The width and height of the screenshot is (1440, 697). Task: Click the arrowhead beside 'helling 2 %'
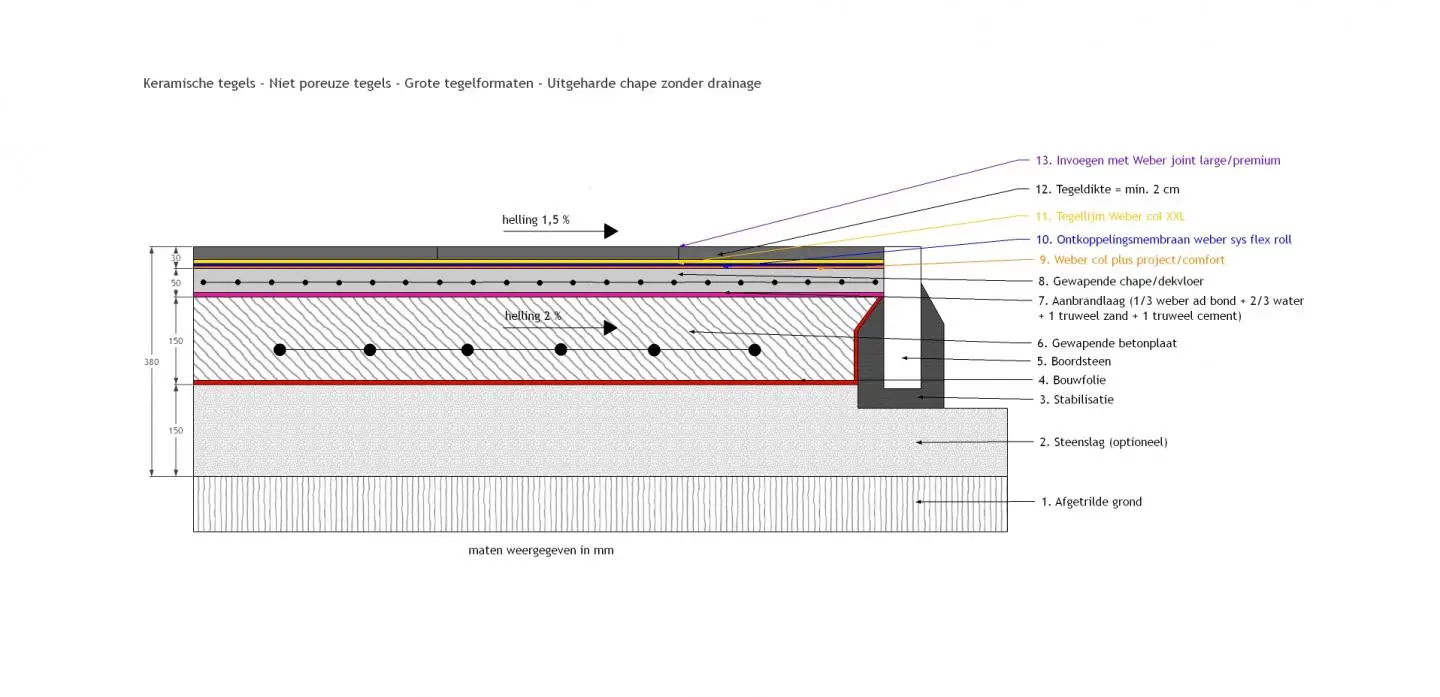point(610,328)
